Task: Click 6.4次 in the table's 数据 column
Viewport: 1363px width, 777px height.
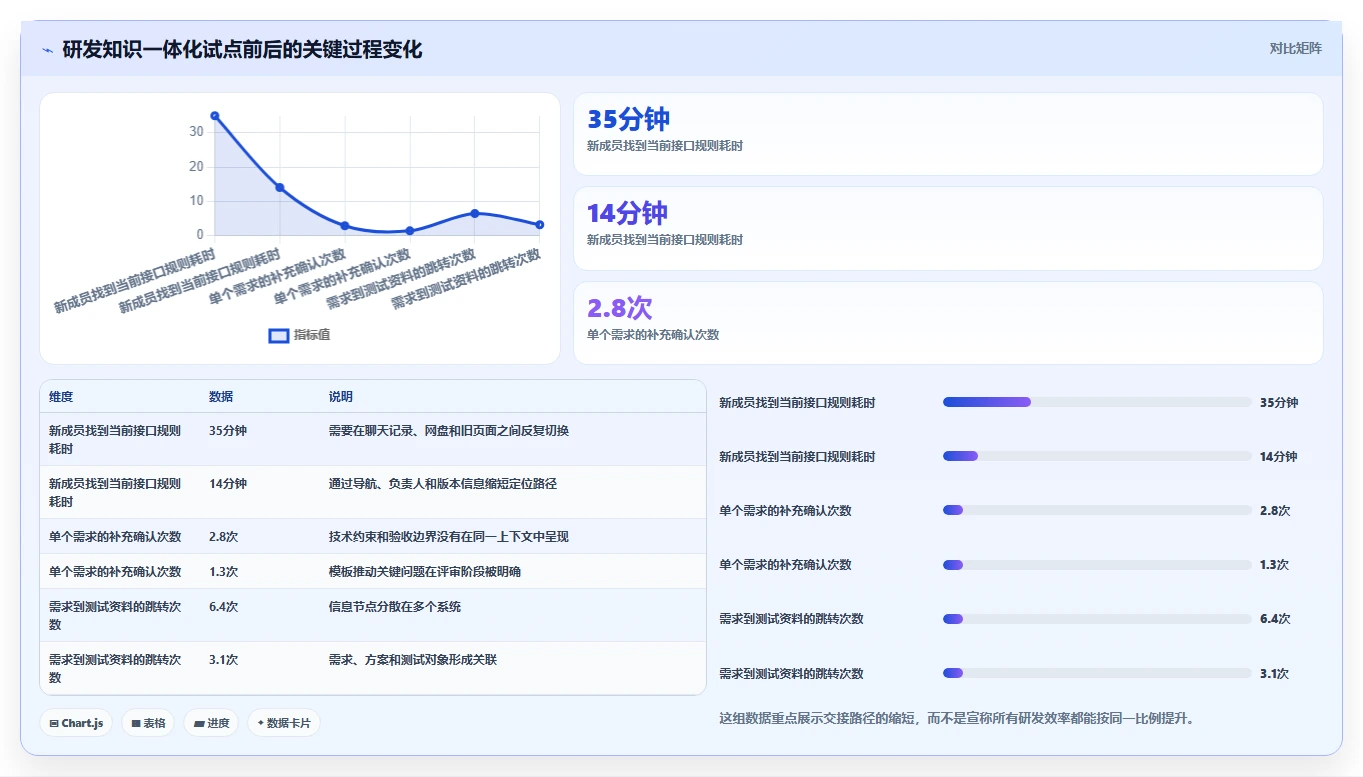Action: point(223,607)
